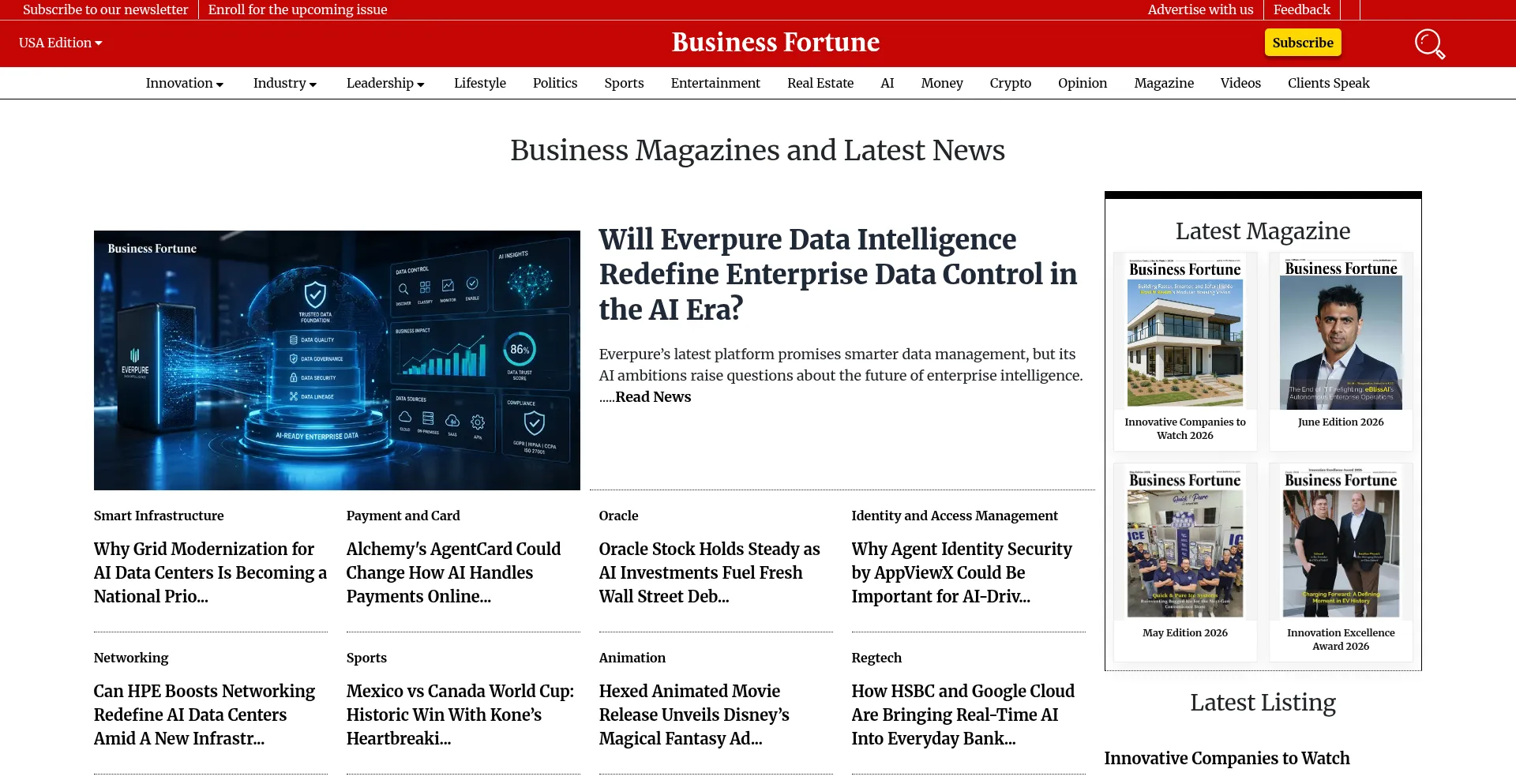Open the search magnifier icon

tap(1429, 43)
